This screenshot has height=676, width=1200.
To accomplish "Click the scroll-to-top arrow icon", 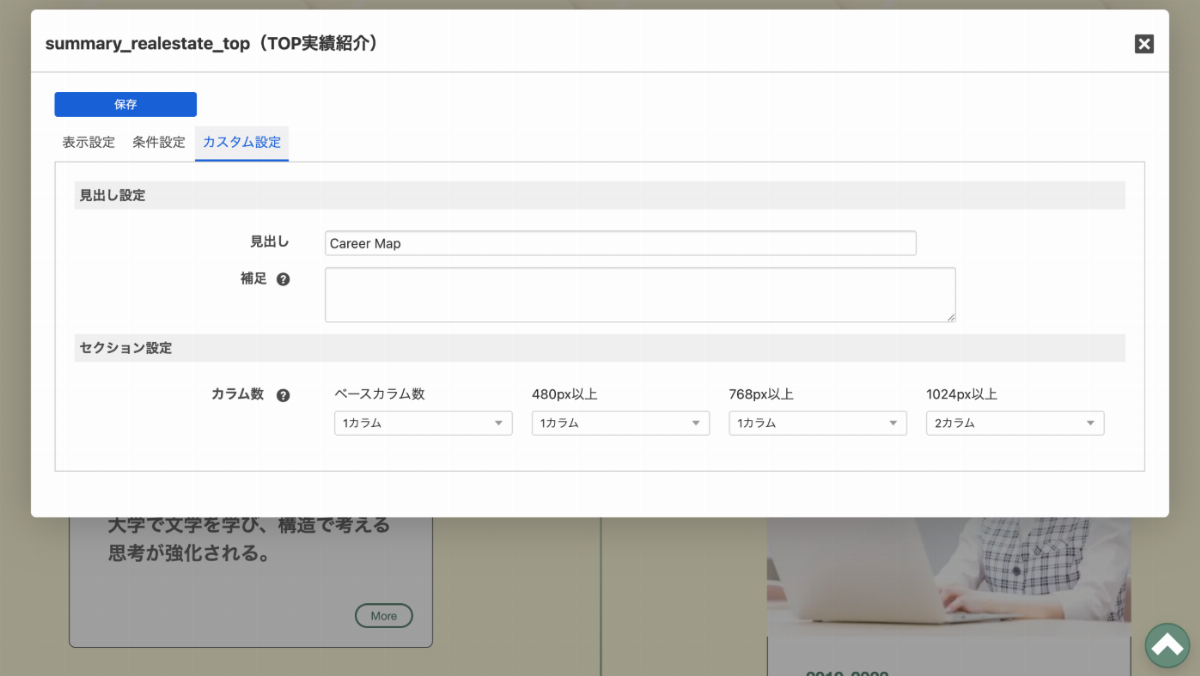I will (1167, 645).
